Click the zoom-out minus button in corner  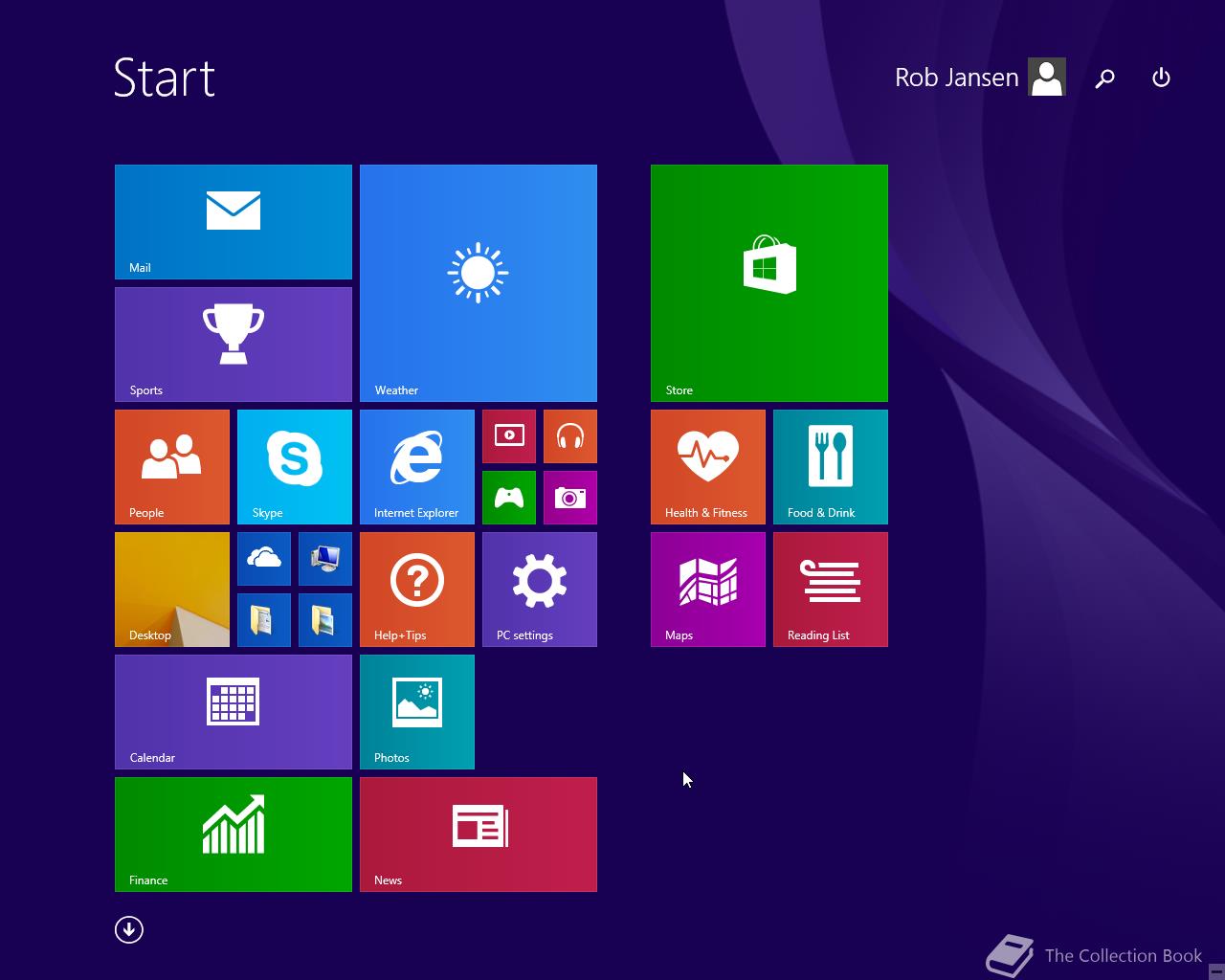pyautogui.click(x=1216, y=970)
